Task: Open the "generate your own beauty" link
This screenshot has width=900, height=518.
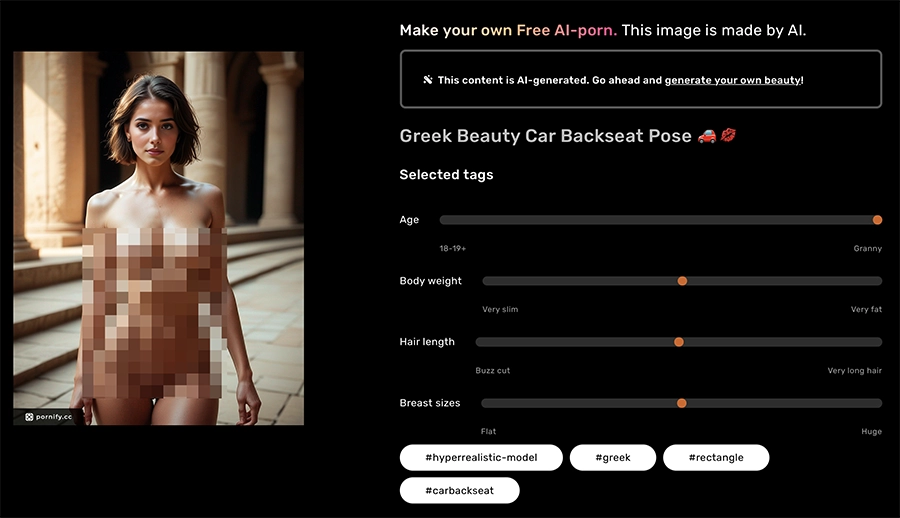Action: click(733, 80)
